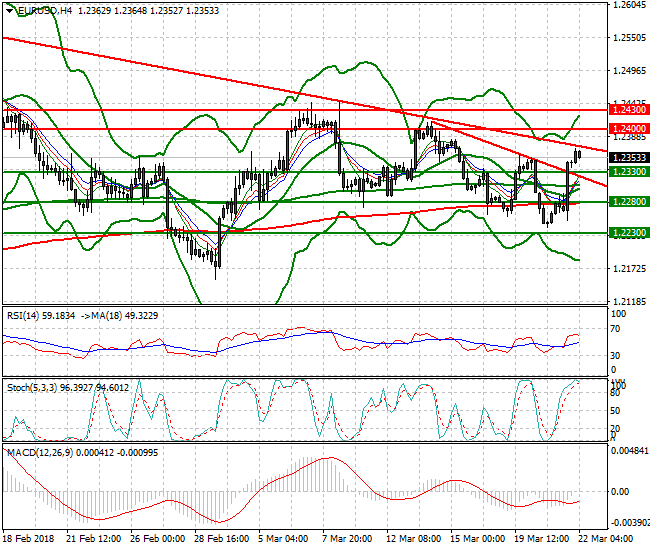The height and width of the screenshot is (550, 650).
Task: Select the green 1.23300 price level label
Action: 629,172
